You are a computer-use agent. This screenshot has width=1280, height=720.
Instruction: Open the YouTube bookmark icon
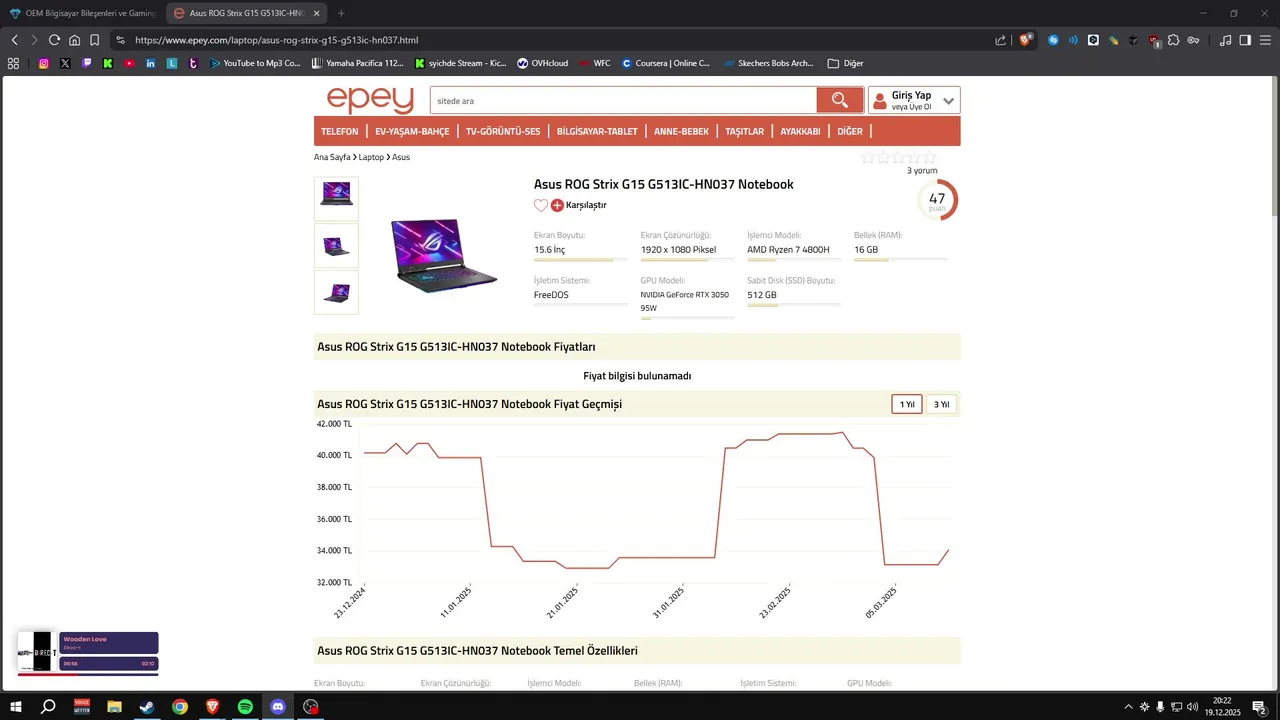click(x=130, y=63)
